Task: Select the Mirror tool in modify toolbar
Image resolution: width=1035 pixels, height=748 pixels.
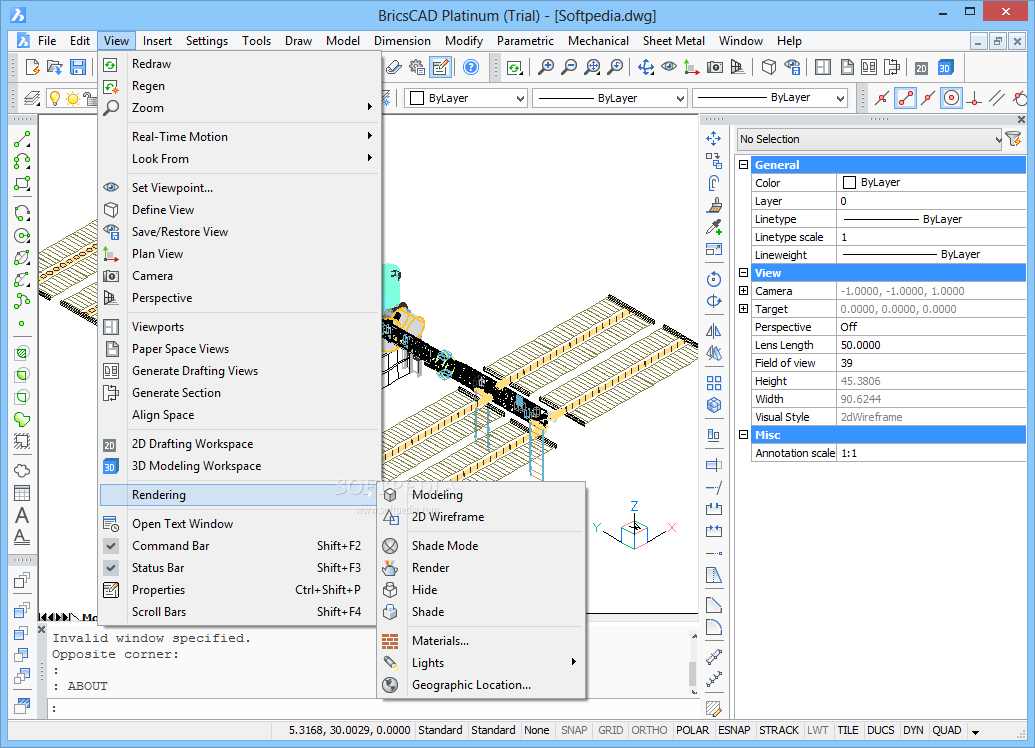Action: (x=714, y=331)
